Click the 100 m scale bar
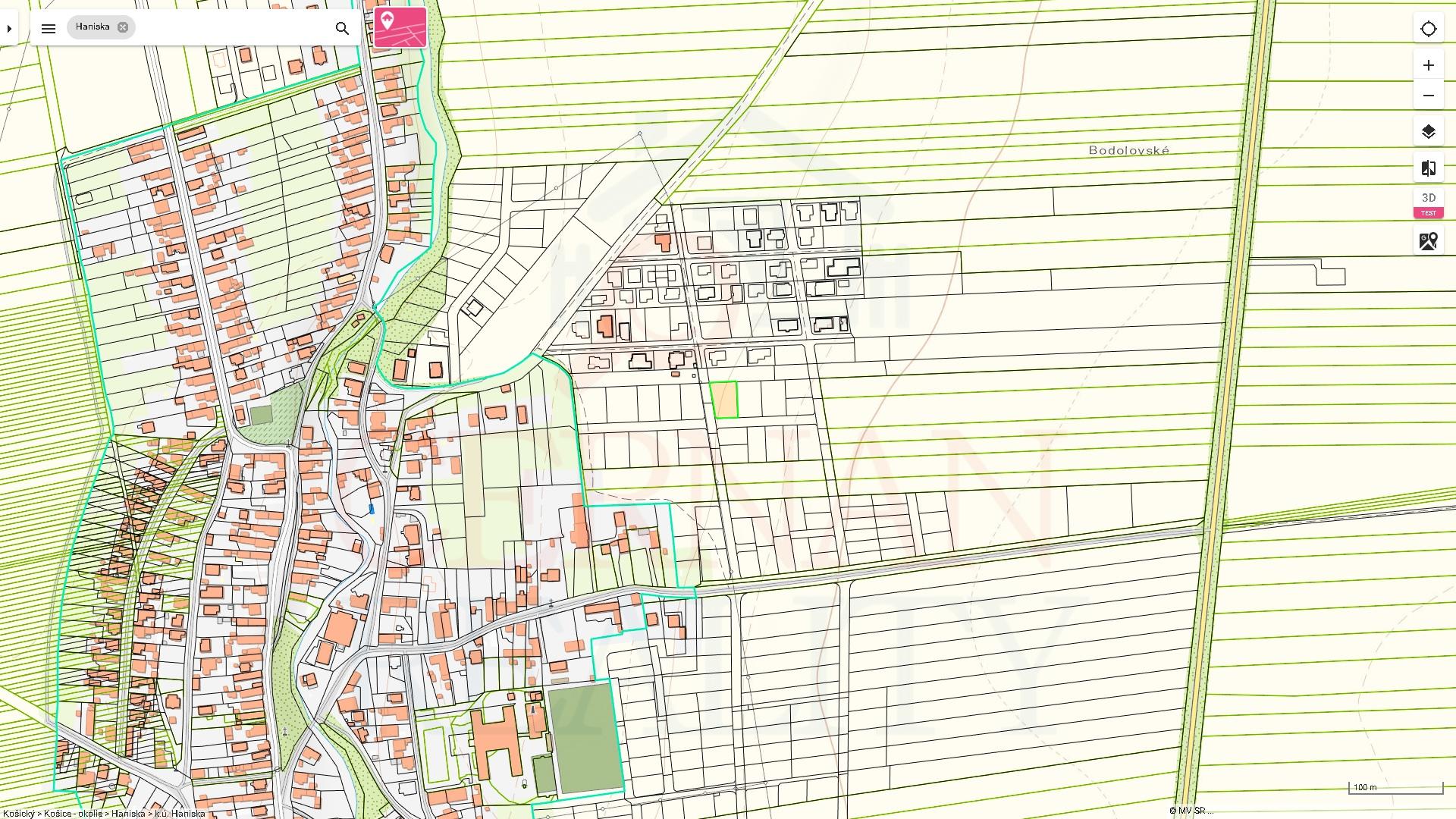The image size is (1456, 819). pyautogui.click(x=1395, y=788)
